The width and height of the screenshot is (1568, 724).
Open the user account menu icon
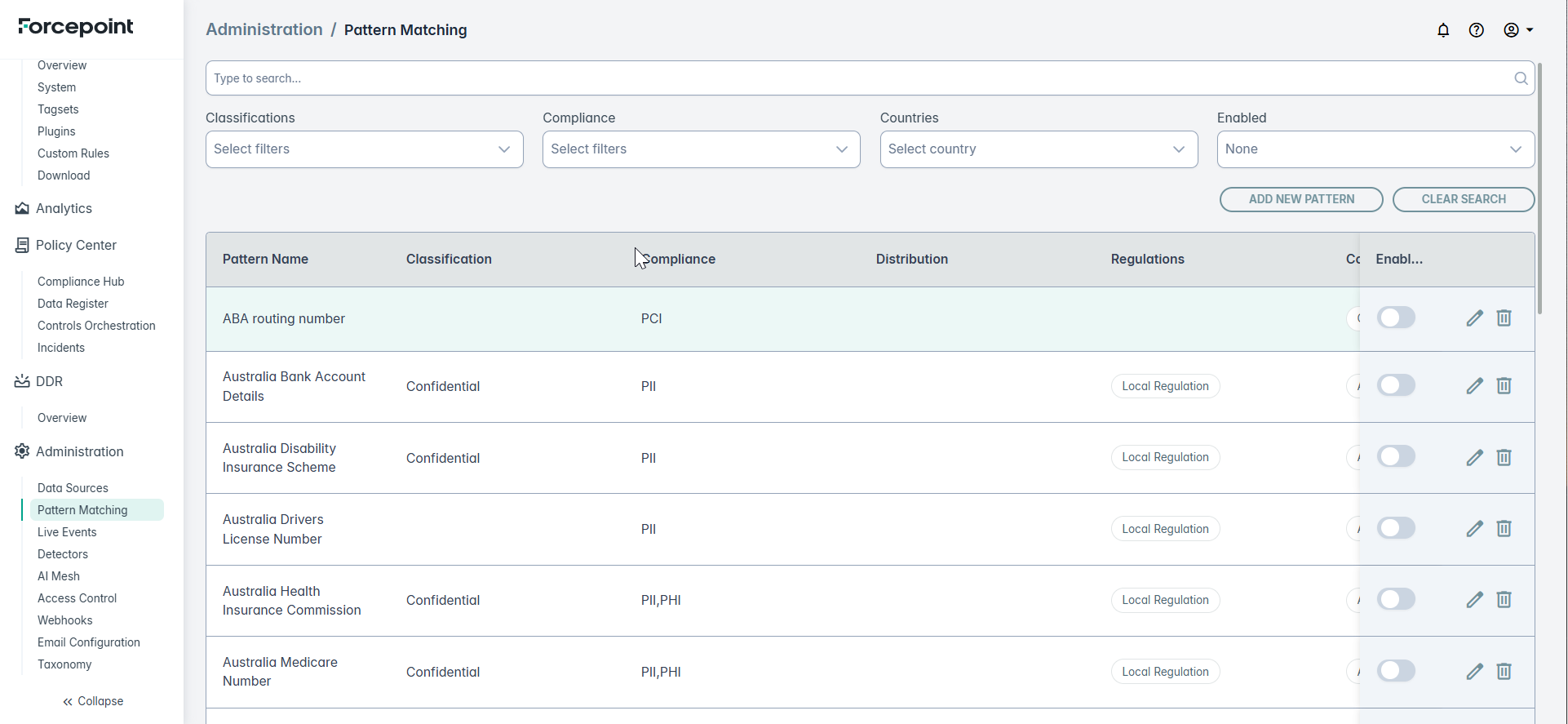point(1517,30)
